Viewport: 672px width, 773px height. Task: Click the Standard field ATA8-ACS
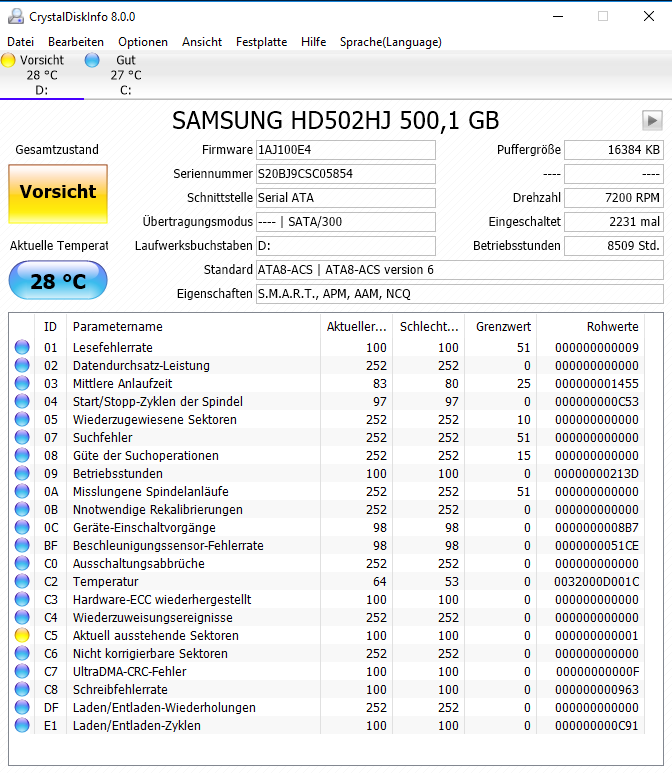tap(460, 270)
